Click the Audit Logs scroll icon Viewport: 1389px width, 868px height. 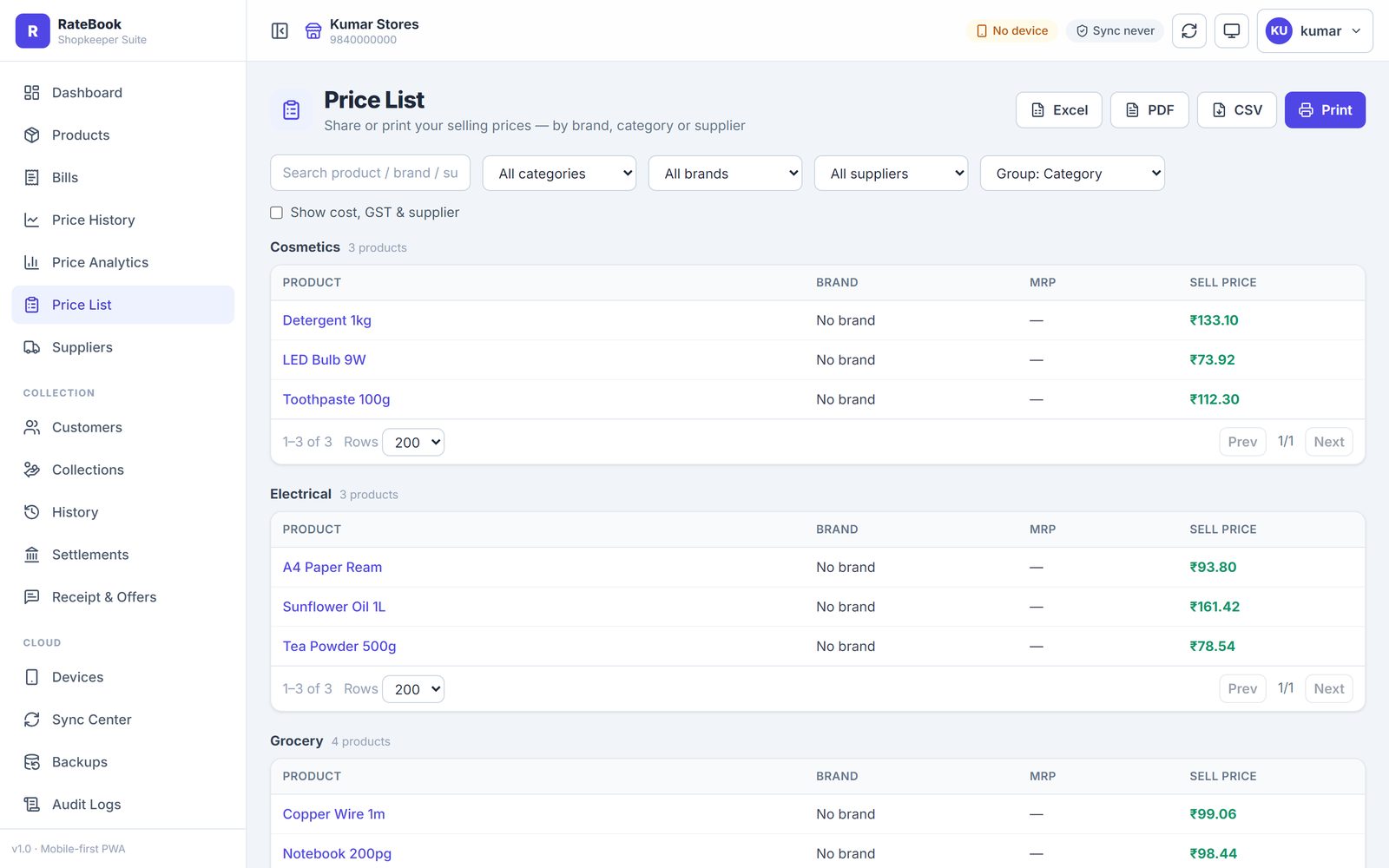32,805
